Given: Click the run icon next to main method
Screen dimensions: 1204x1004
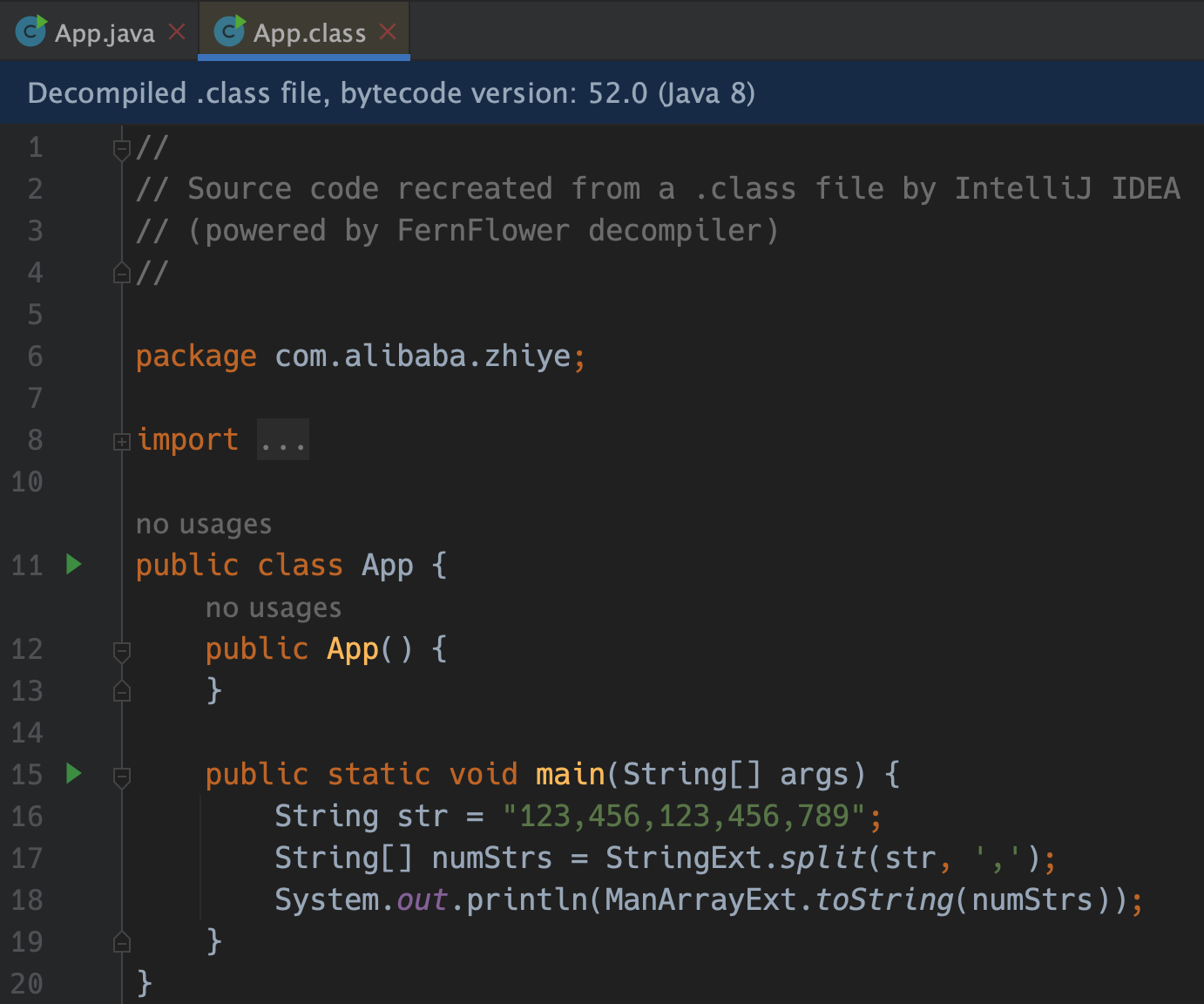Looking at the screenshot, I should [74, 774].
